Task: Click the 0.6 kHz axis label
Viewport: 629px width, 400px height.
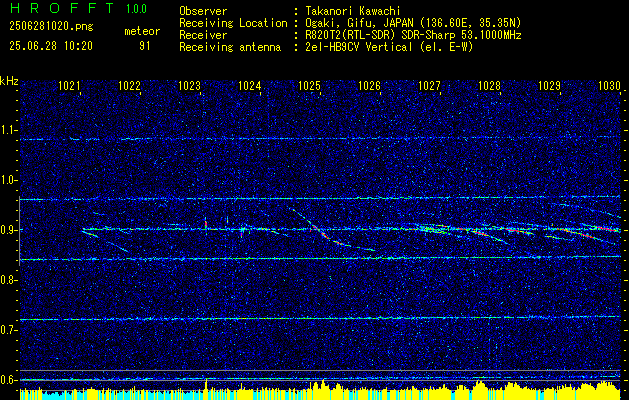Action: (9, 380)
